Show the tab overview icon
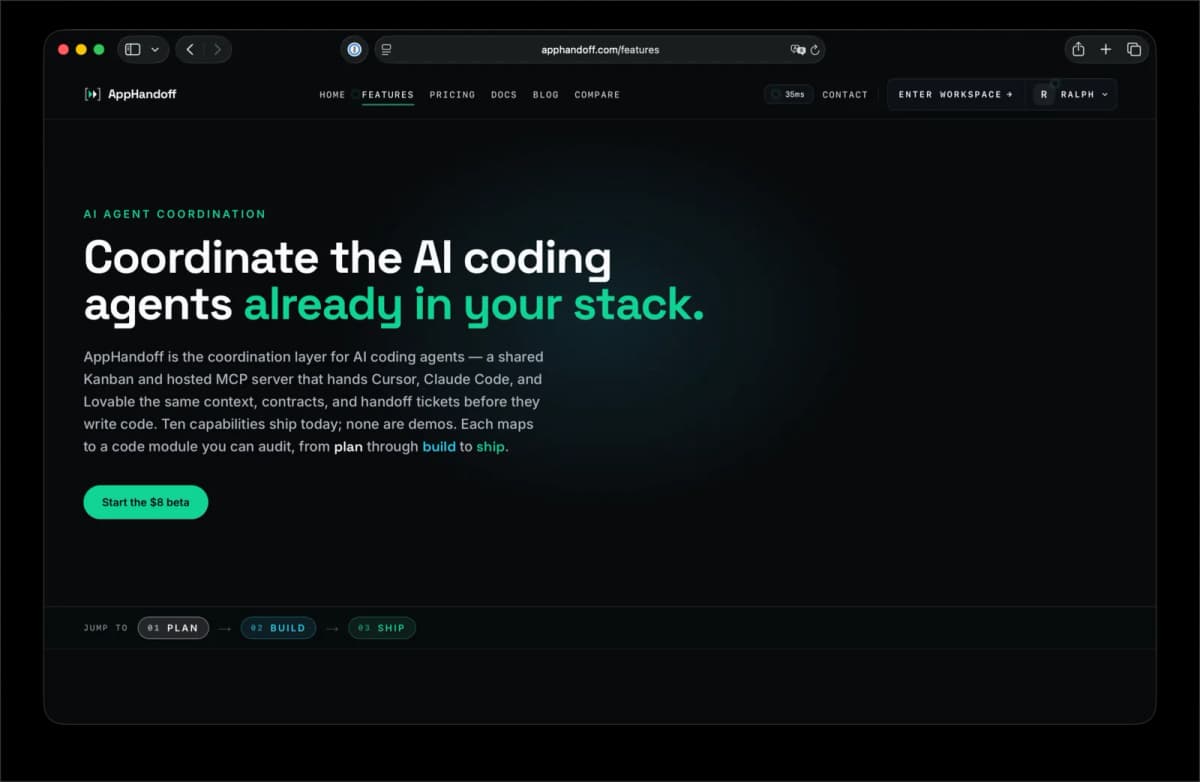This screenshot has height=782, width=1200. 1134,49
